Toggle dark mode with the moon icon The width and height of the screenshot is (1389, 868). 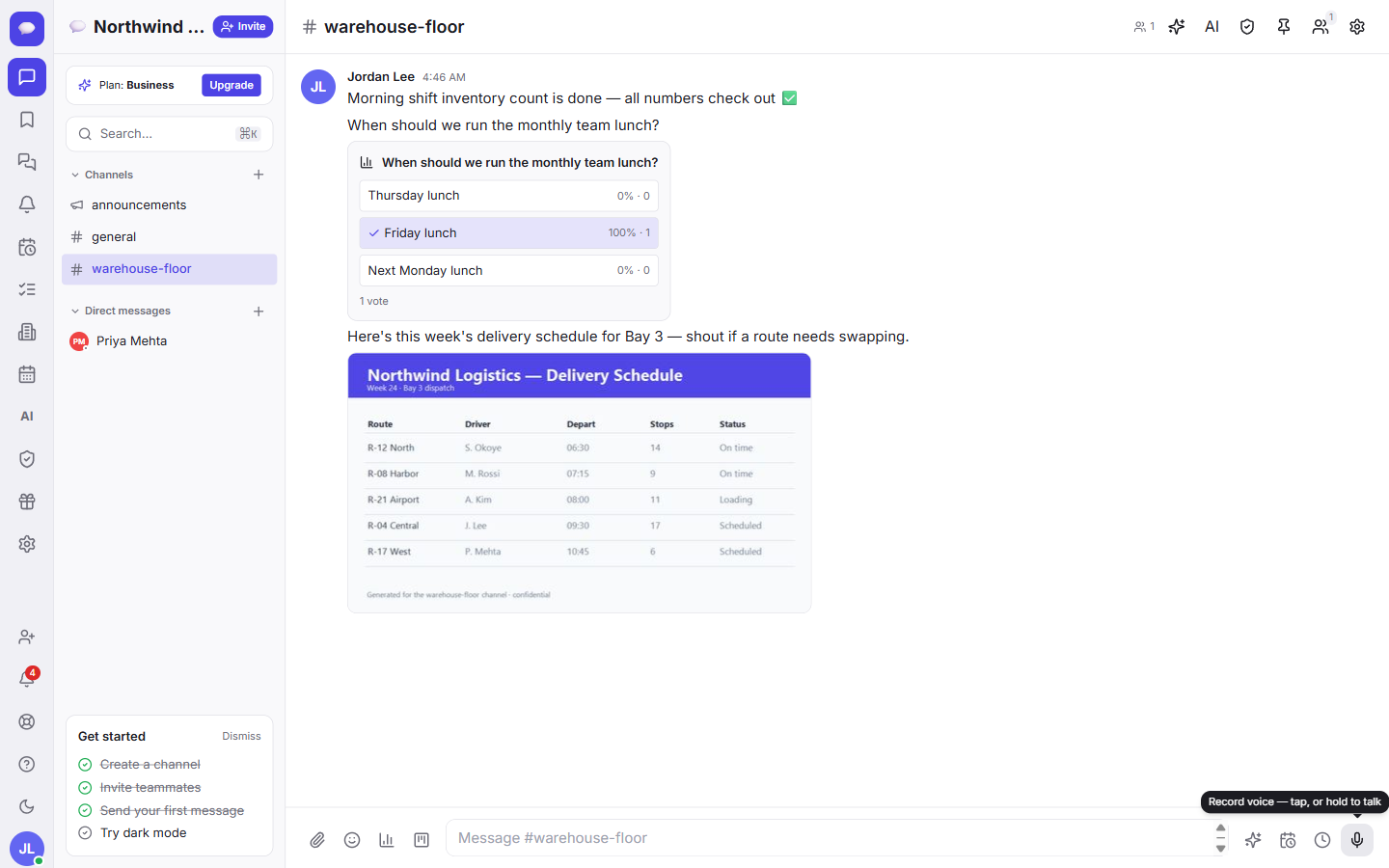pos(27,806)
